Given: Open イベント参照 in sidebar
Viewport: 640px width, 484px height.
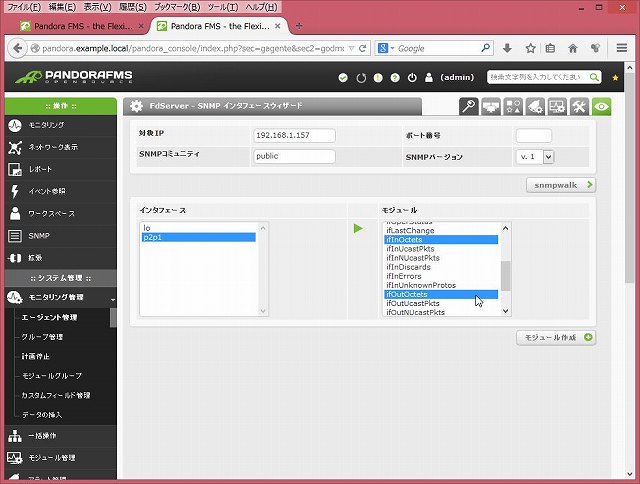Looking at the screenshot, I should click(60, 191).
